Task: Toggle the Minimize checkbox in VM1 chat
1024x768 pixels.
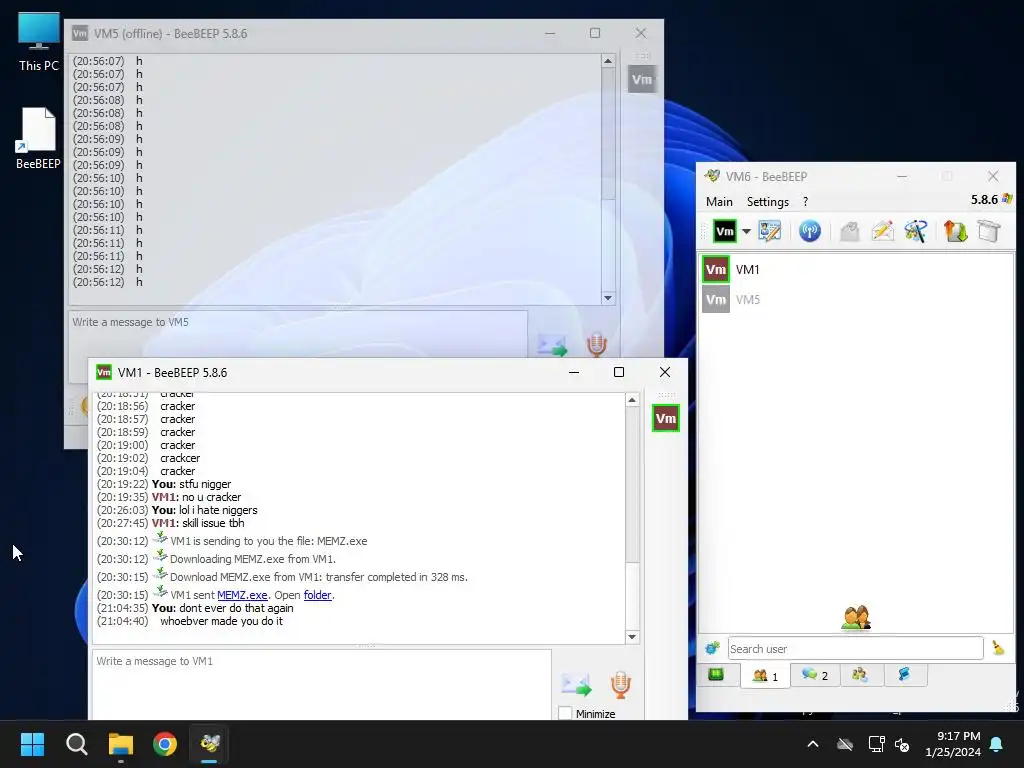Action: point(566,714)
